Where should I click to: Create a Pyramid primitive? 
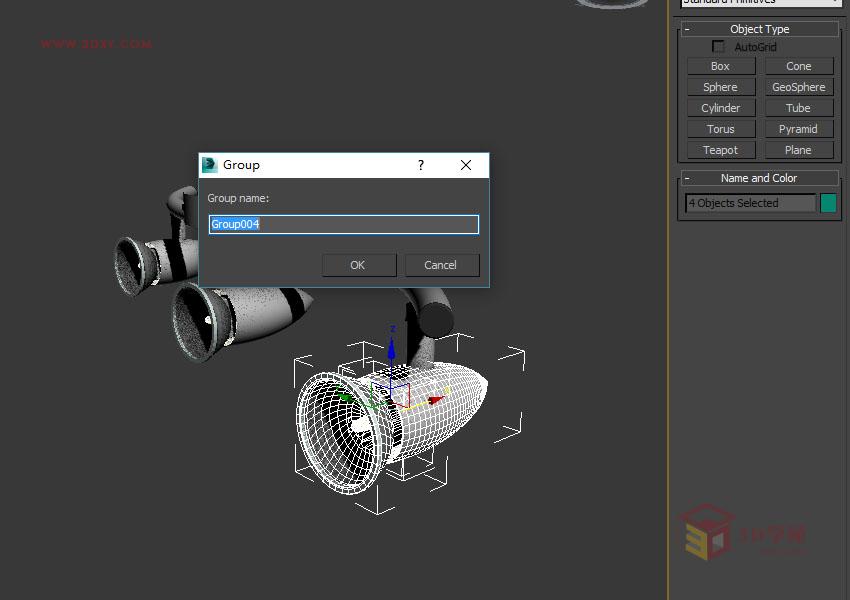click(798, 128)
